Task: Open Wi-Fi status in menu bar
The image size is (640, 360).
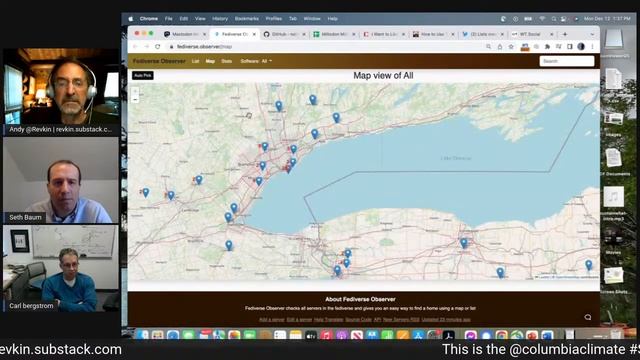Action: coord(542,19)
